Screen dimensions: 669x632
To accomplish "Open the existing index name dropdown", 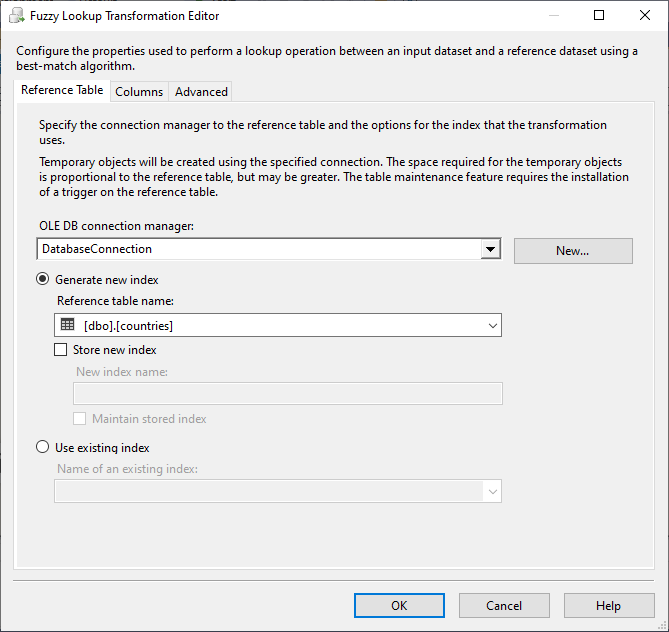I will tap(492, 491).
